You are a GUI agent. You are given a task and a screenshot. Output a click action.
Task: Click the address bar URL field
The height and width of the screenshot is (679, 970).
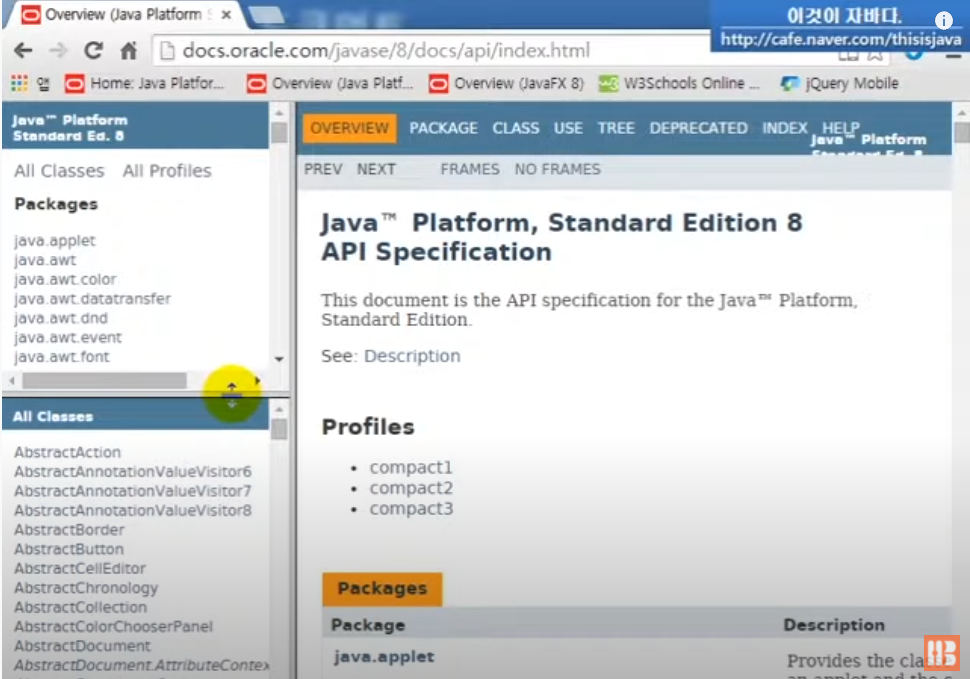coord(433,51)
